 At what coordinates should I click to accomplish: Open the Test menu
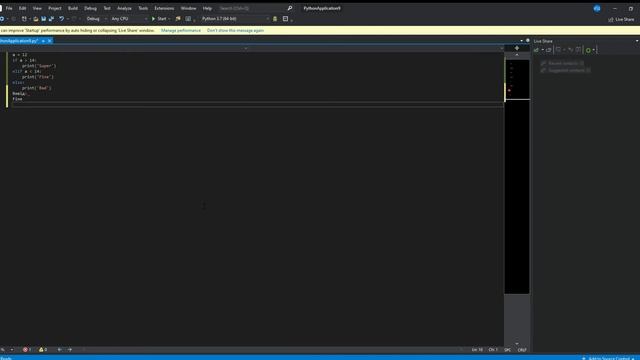pos(107,8)
